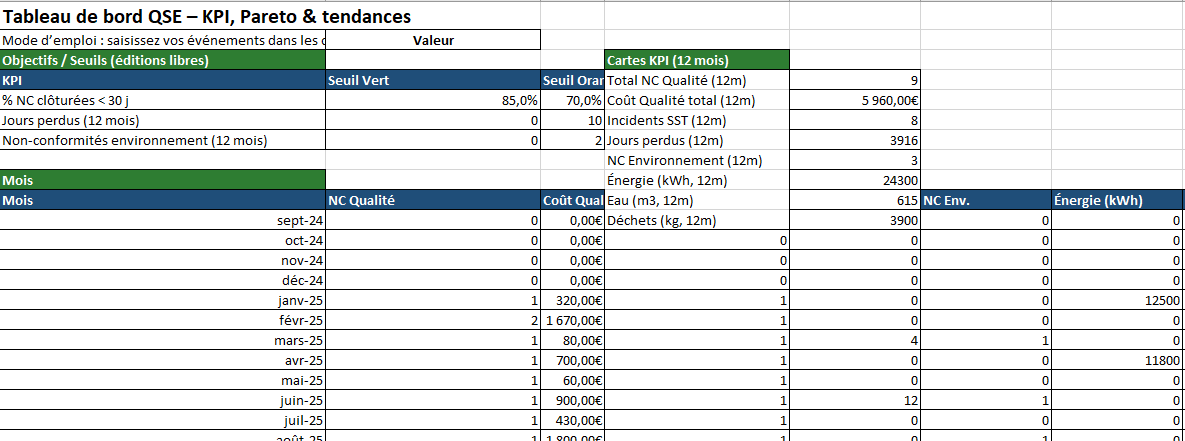Select the 12500 energy value cell
Image resolution: width=1185 pixels, height=441 pixels.
coord(1116,300)
